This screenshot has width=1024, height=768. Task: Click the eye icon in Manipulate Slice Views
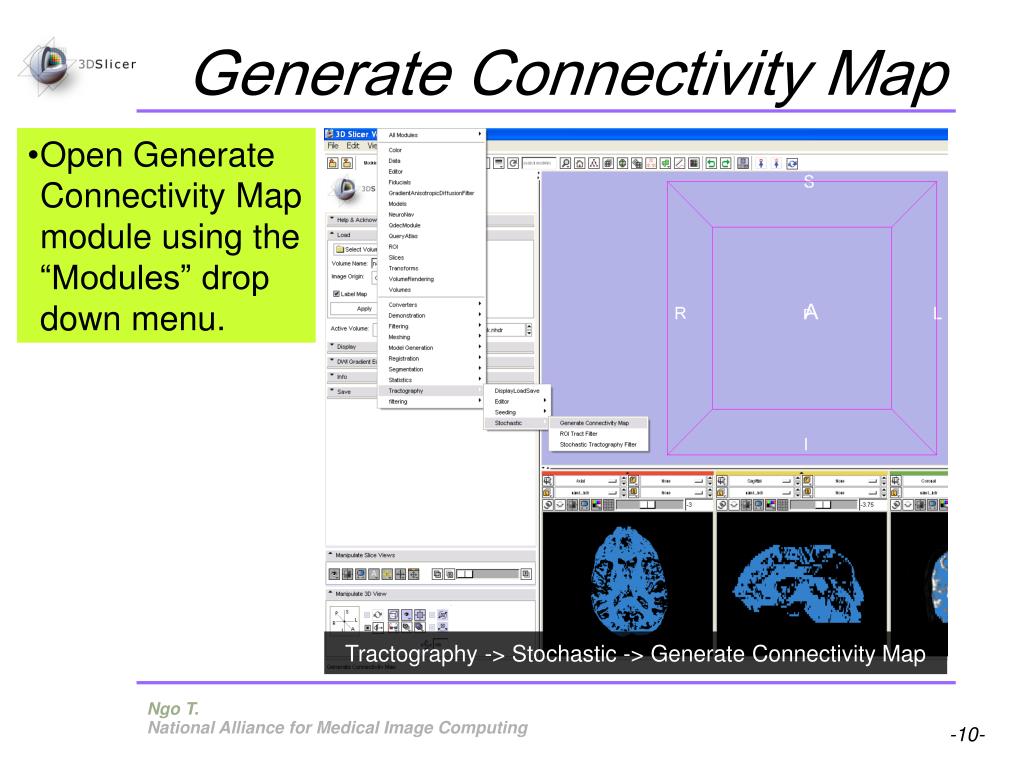334,574
